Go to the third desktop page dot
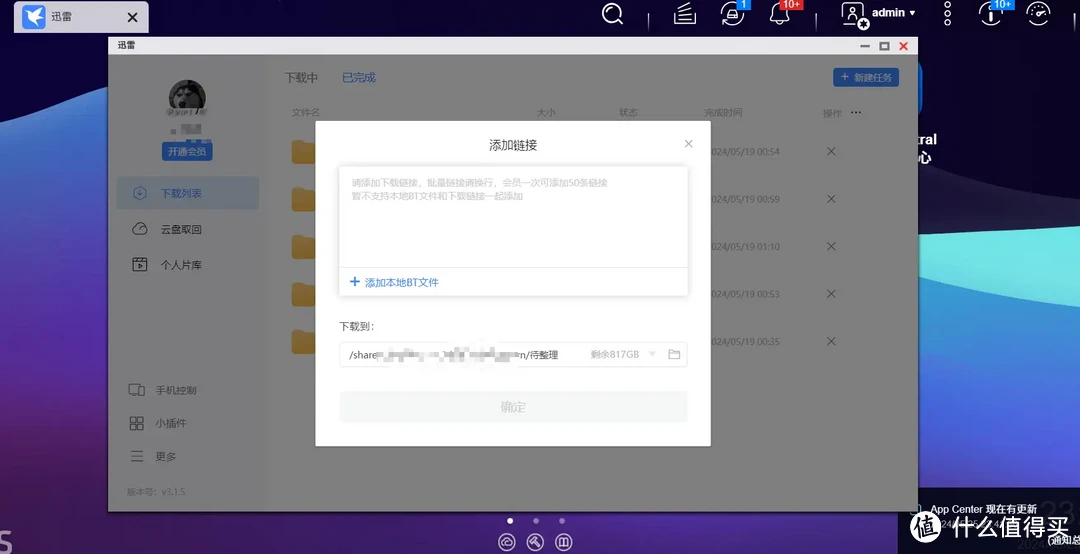The image size is (1080, 554). pos(562,521)
